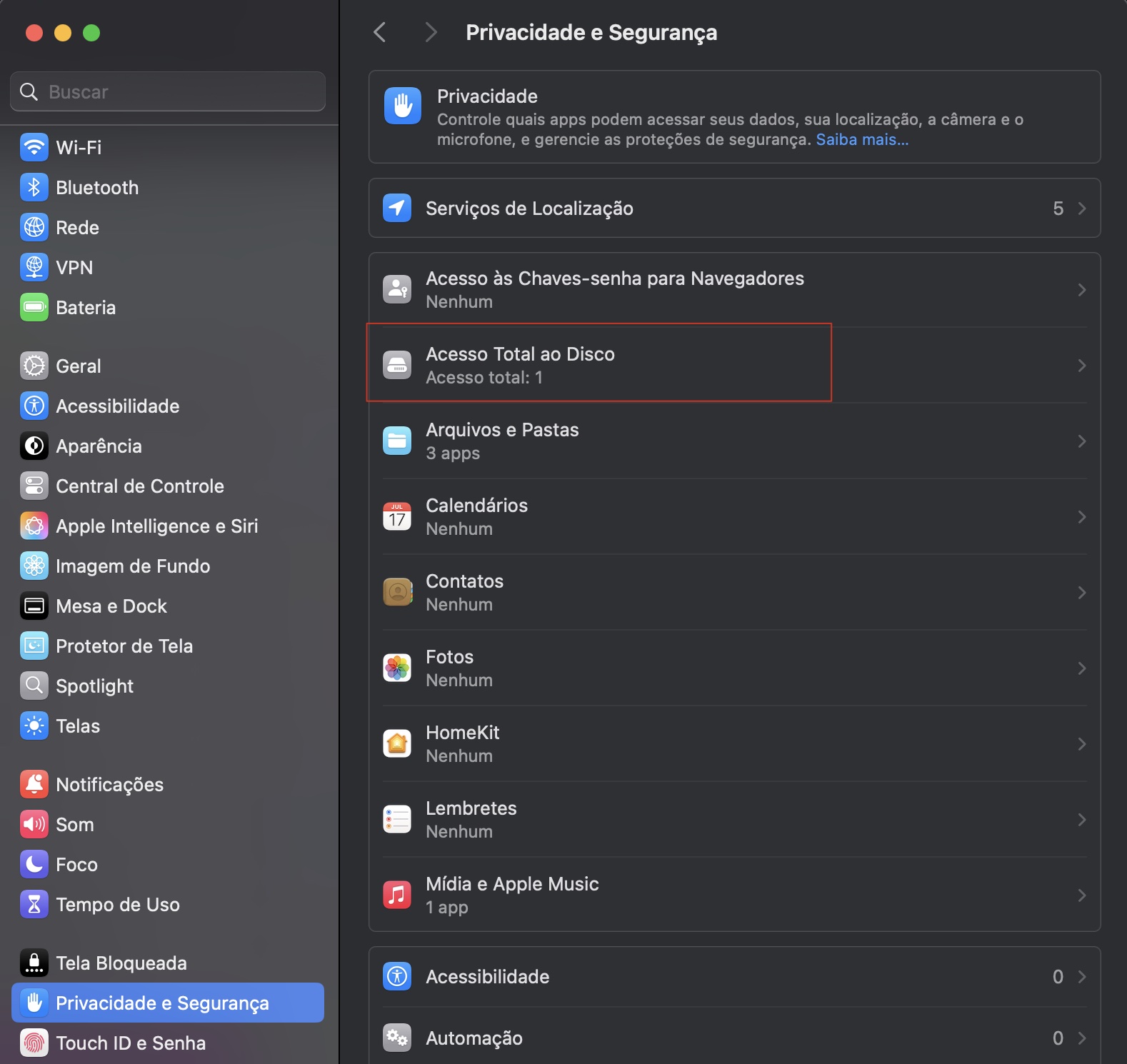Screen dimensions: 1127x1064
Task: Click the Imagem de Fundo icon
Action: click(x=34, y=566)
